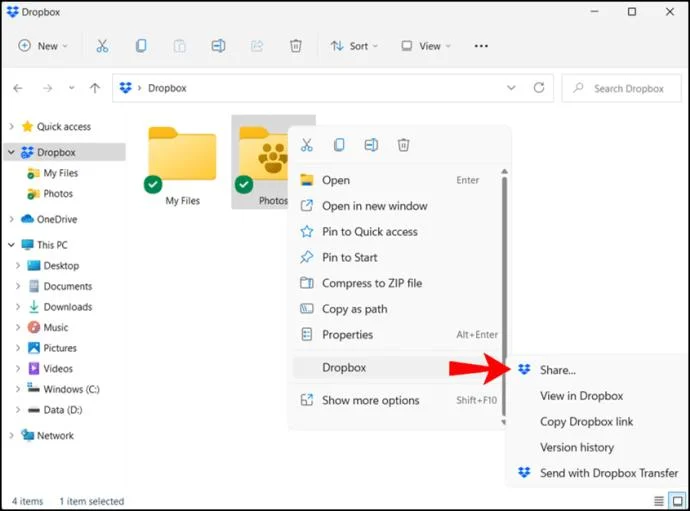Expand the Windows (C:) drive node
690x511 pixels.
[x=18, y=389]
